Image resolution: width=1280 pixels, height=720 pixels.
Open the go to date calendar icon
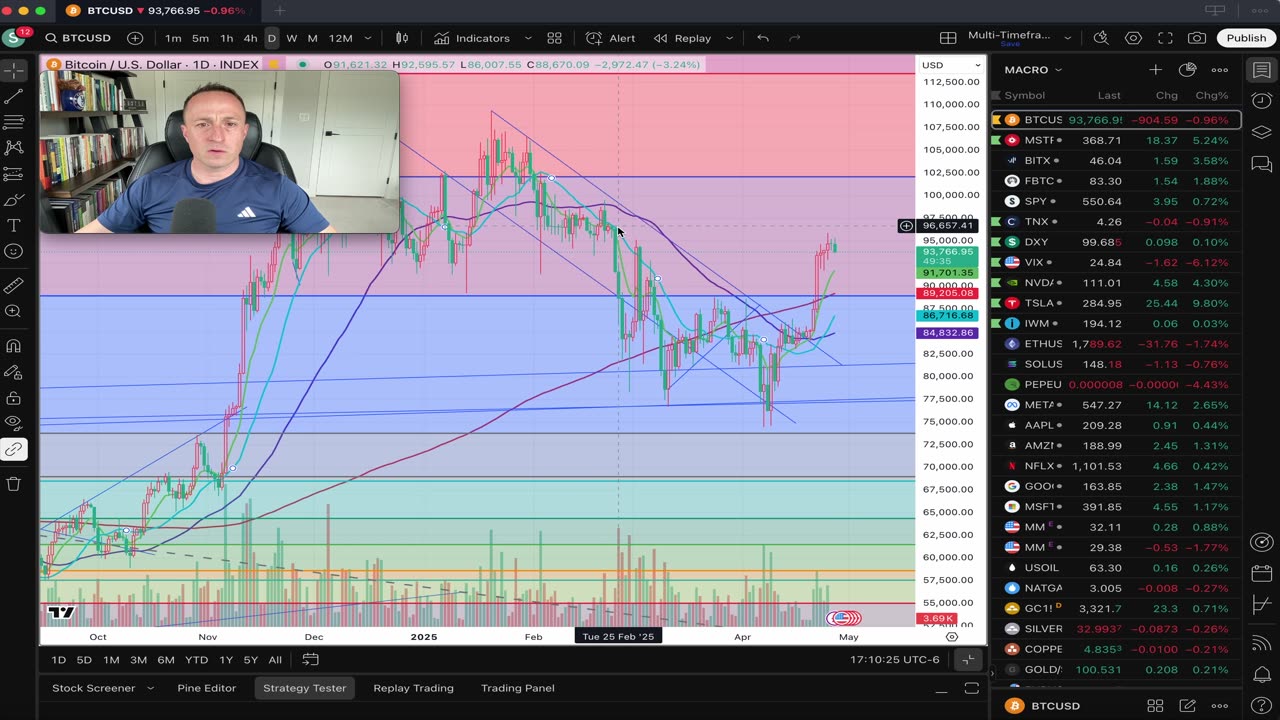[311, 660]
